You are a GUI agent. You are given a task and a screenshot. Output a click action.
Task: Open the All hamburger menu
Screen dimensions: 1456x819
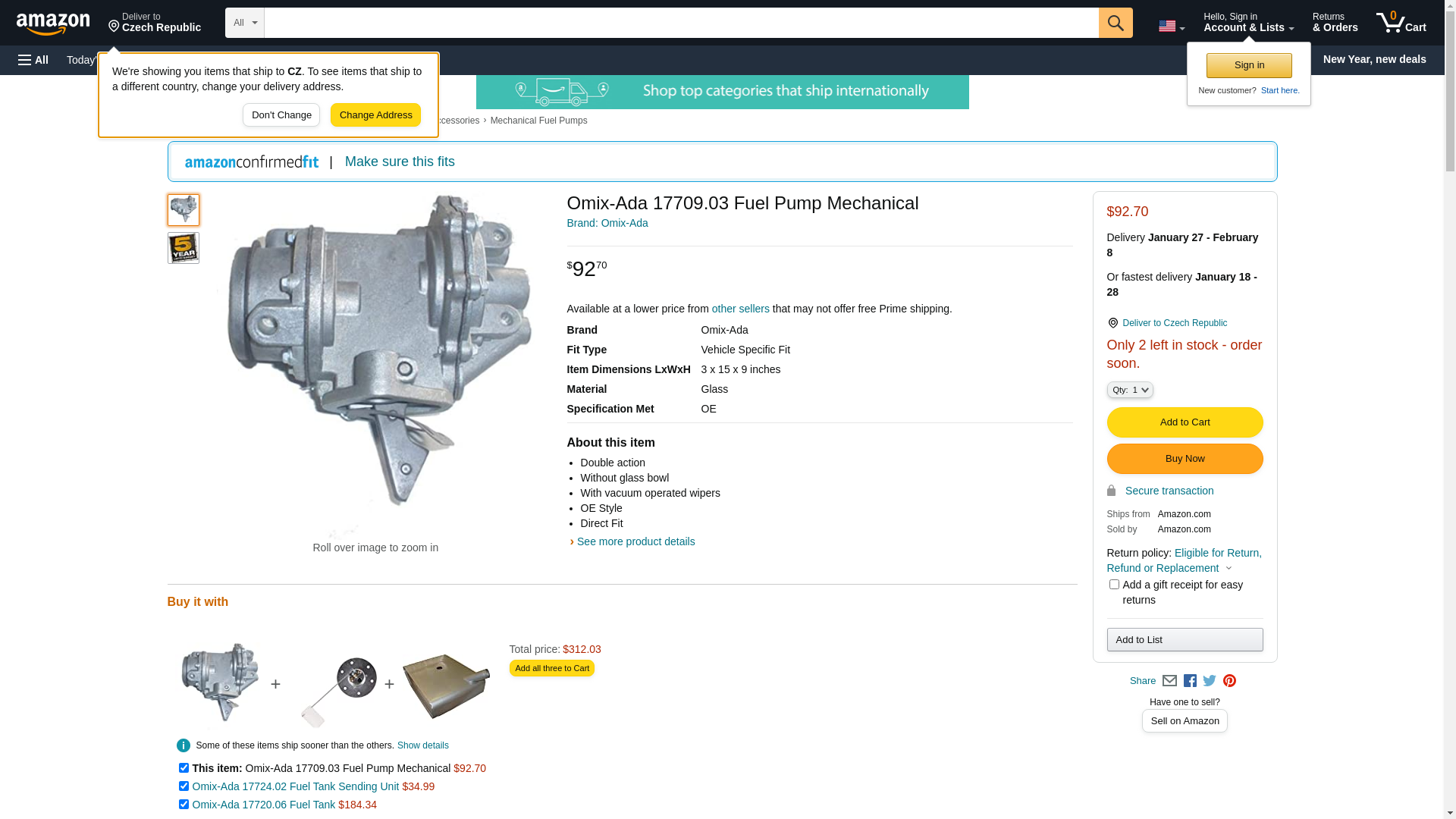[33, 60]
